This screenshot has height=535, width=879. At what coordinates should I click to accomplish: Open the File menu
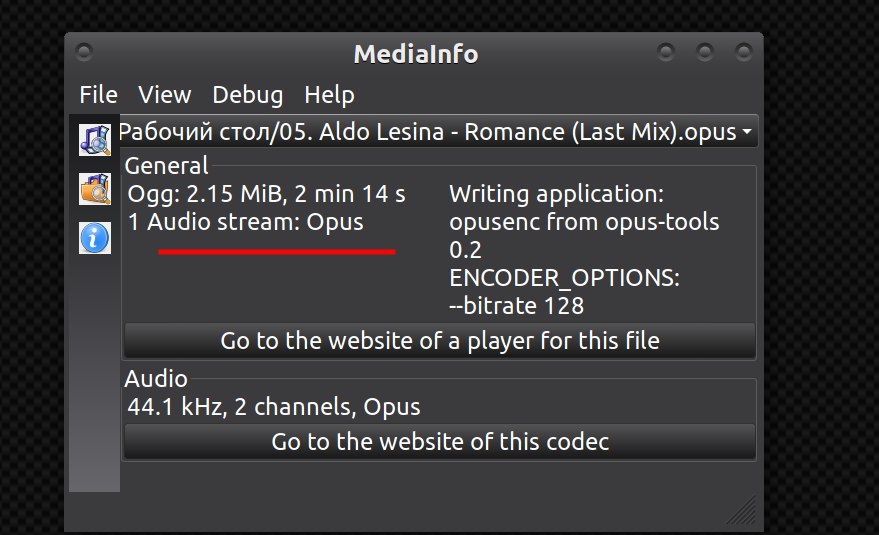pyautogui.click(x=99, y=94)
